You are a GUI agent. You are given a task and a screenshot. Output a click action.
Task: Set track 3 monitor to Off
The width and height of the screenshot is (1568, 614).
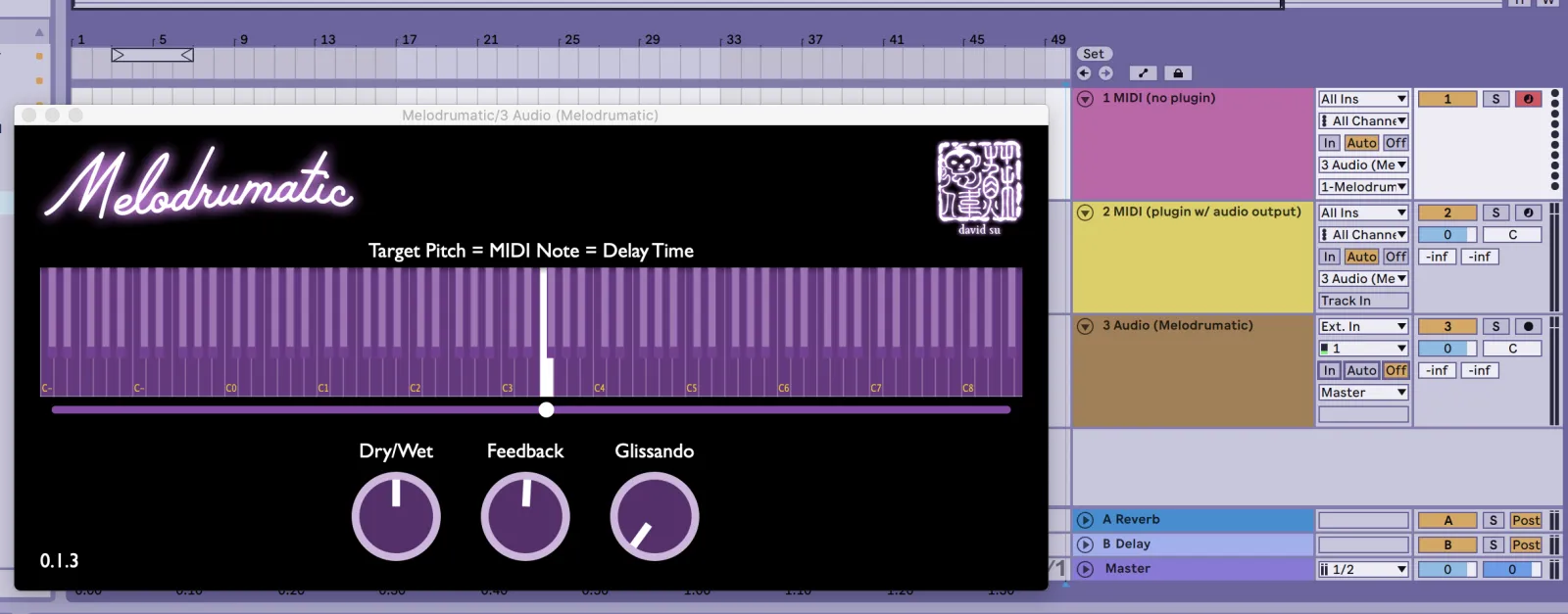1396,370
